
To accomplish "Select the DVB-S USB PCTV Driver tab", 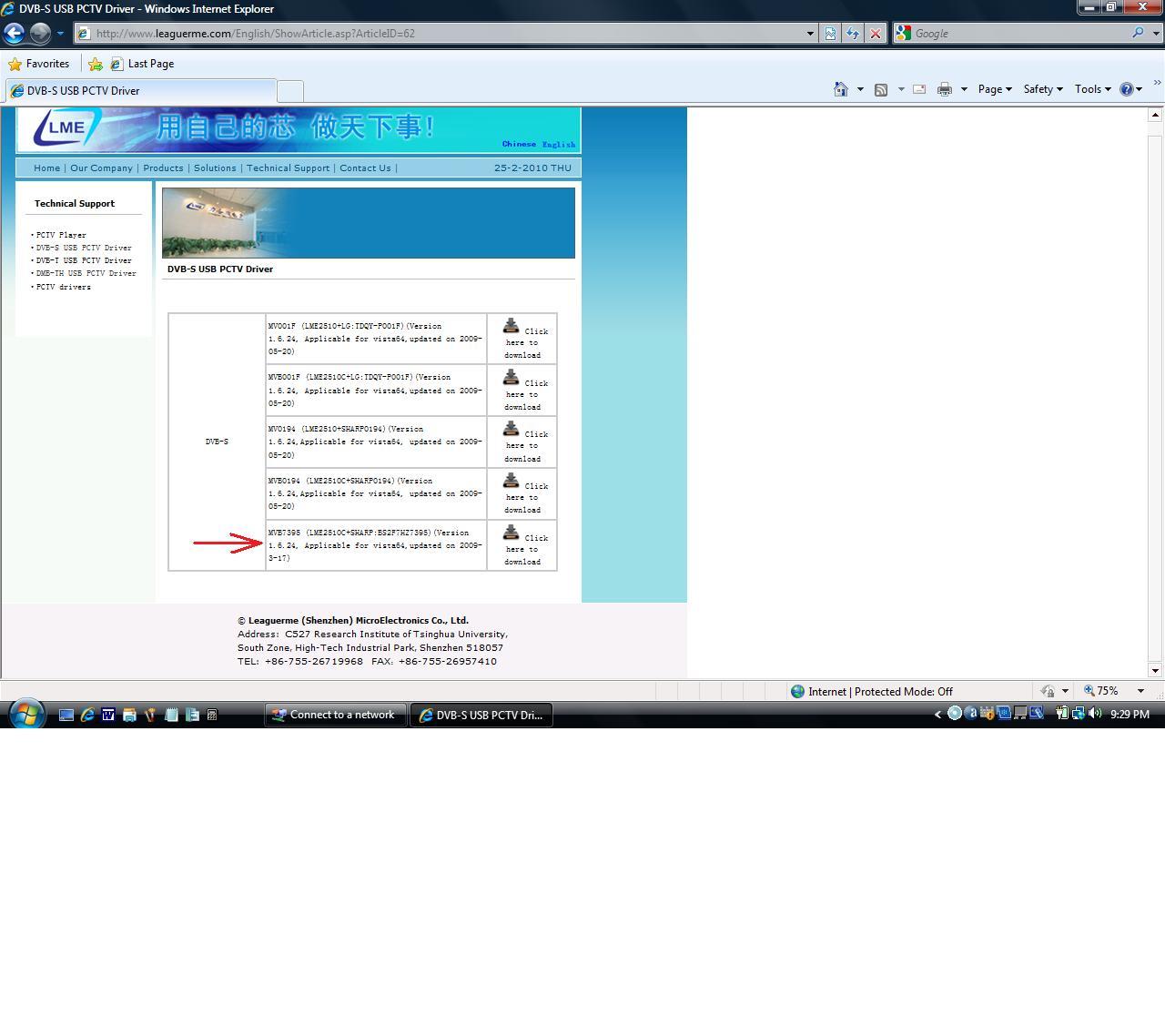I will coord(140,91).
